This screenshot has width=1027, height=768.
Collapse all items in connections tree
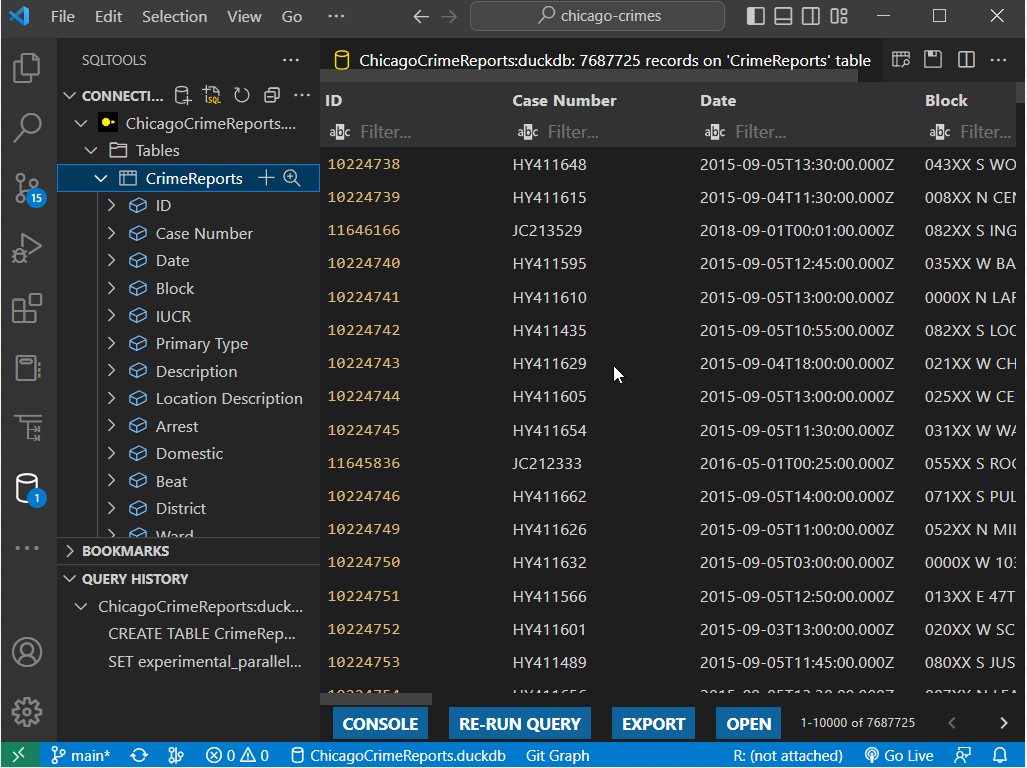point(271,96)
